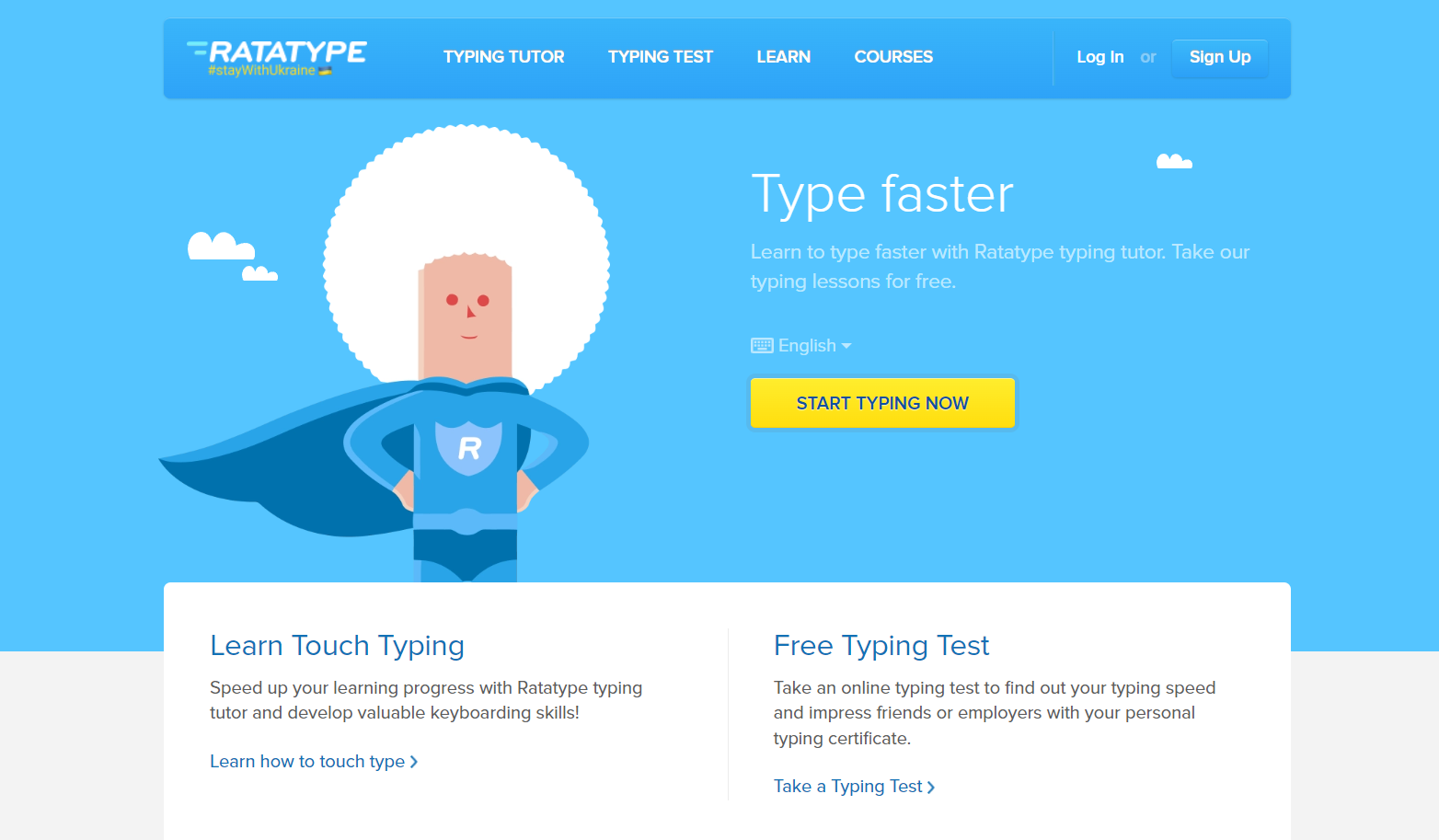Click the chevron after Learn how to touch type
The height and width of the screenshot is (840, 1439).
[416, 761]
